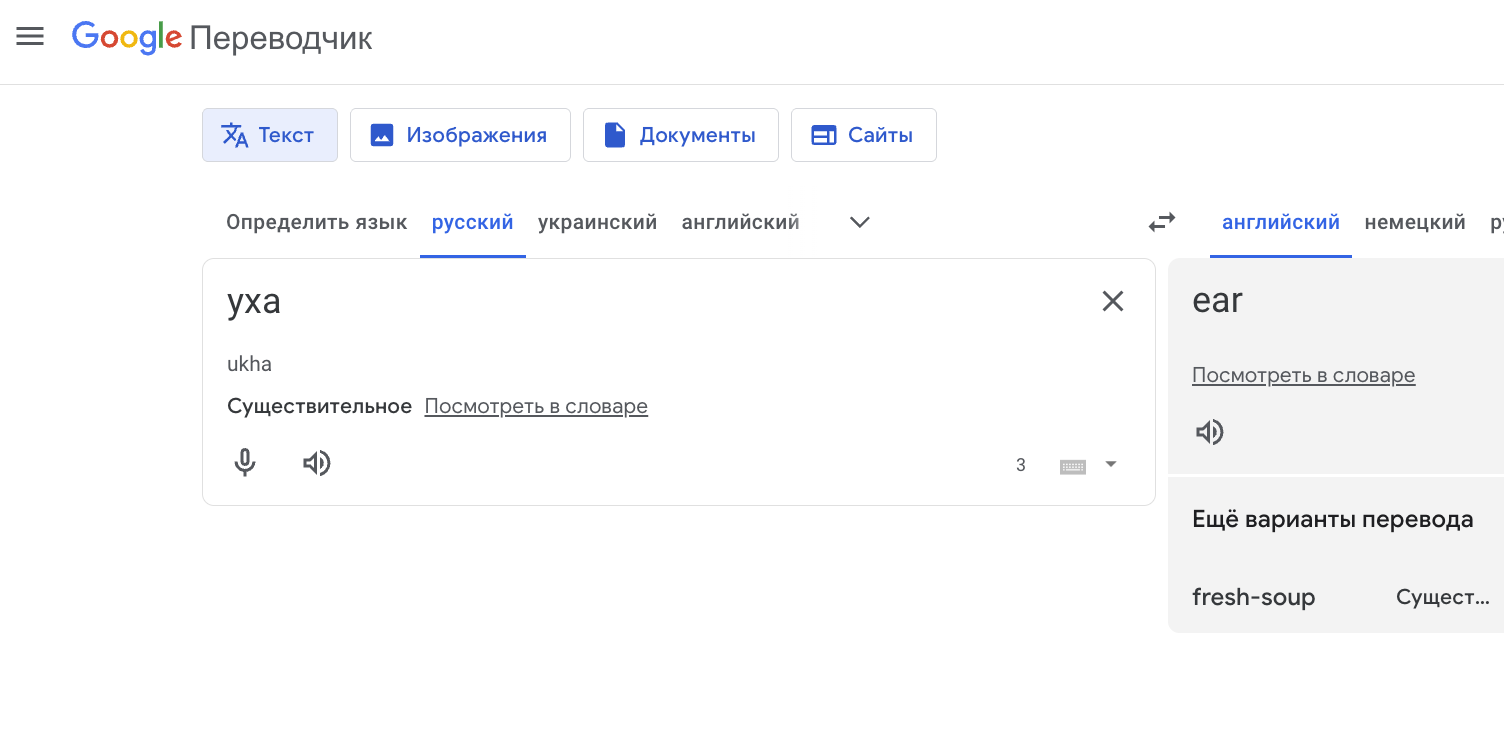The image size is (1504, 740).
Task: Select украинский as source language
Action: click(597, 222)
